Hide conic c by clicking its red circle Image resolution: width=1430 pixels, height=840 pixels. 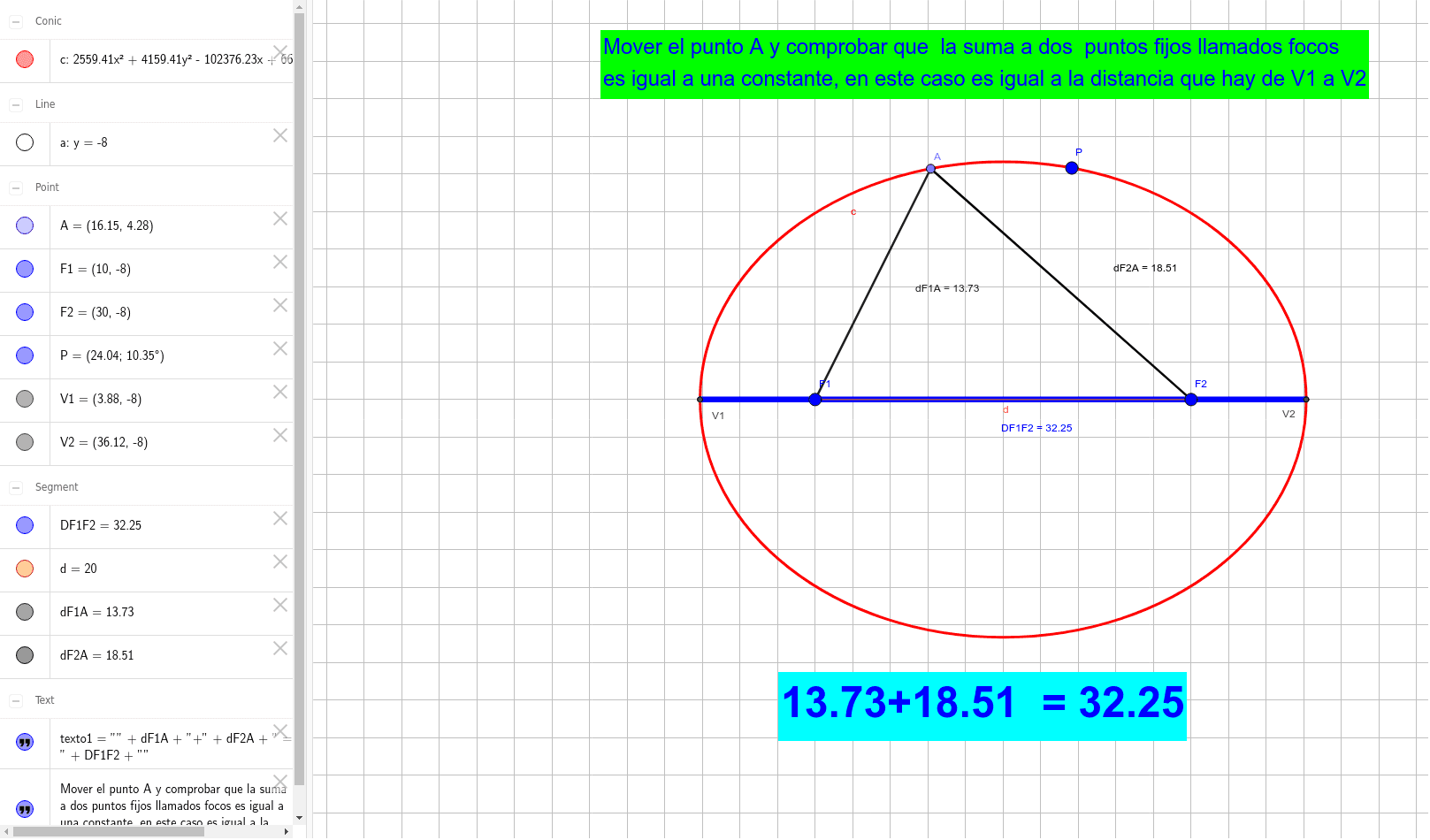click(x=24, y=58)
